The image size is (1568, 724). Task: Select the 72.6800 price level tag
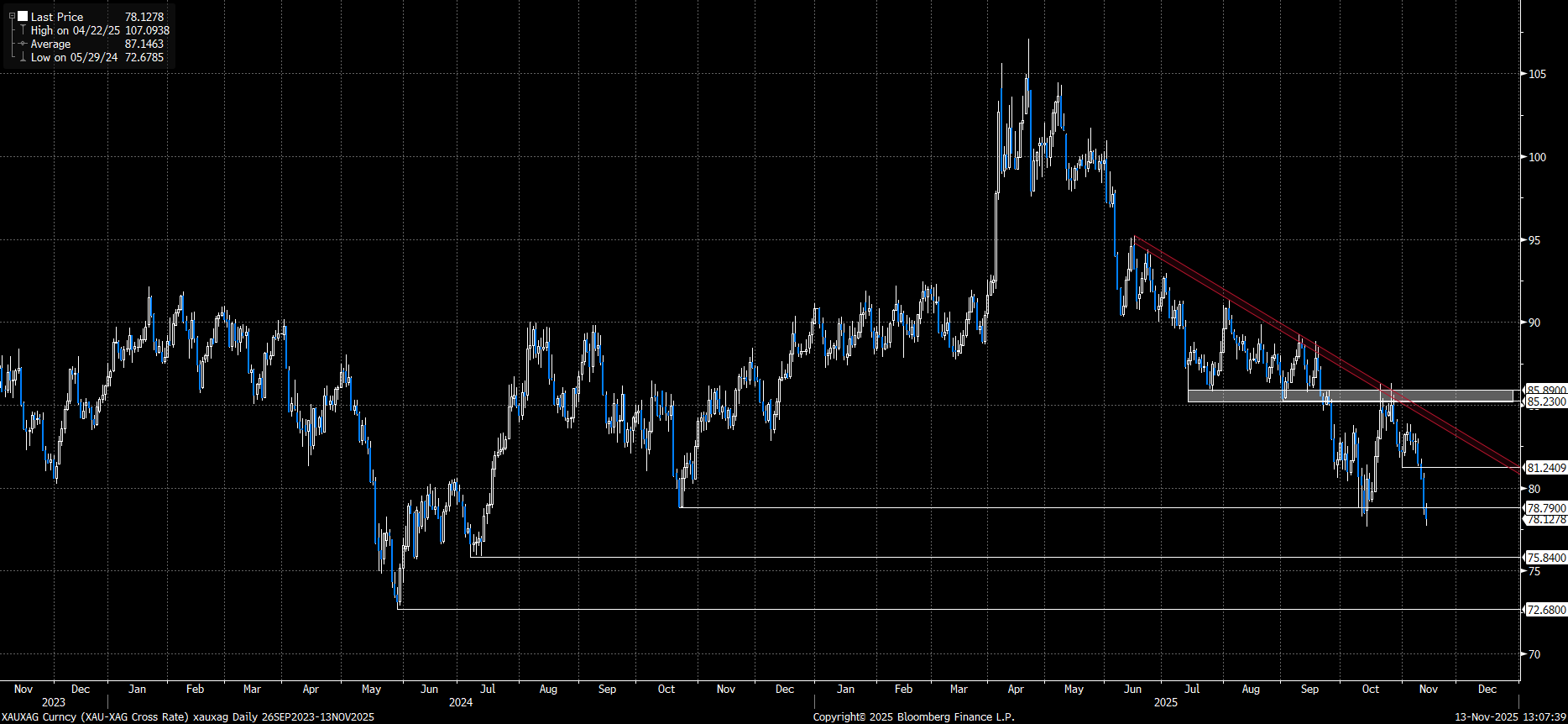click(1545, 610)
